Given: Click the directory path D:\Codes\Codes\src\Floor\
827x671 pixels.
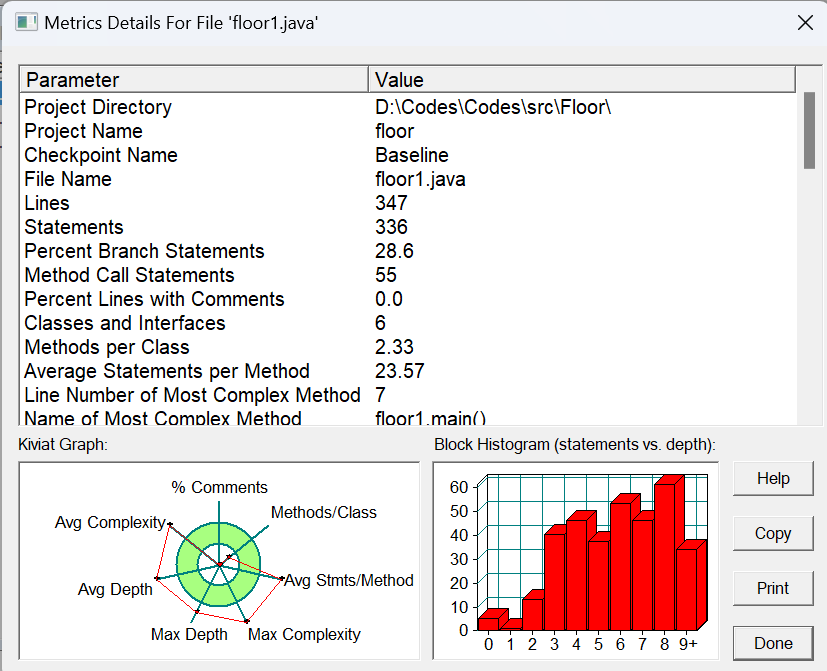Looking at the screenshot, I should point(493,107).
